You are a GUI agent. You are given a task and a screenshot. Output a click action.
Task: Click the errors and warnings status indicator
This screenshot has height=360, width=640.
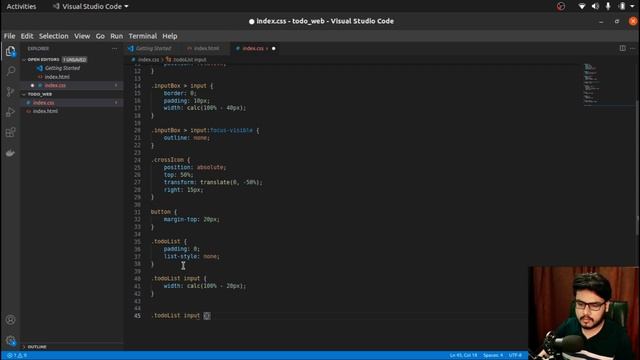point(17,356)
